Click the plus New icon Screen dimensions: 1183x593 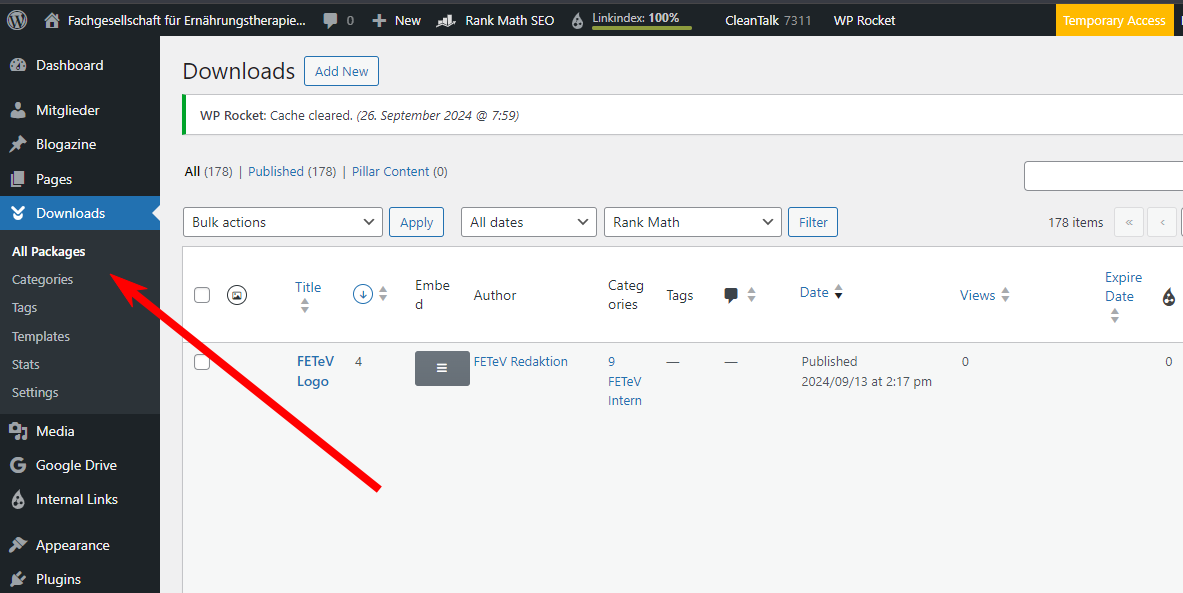tap(379, 21)
